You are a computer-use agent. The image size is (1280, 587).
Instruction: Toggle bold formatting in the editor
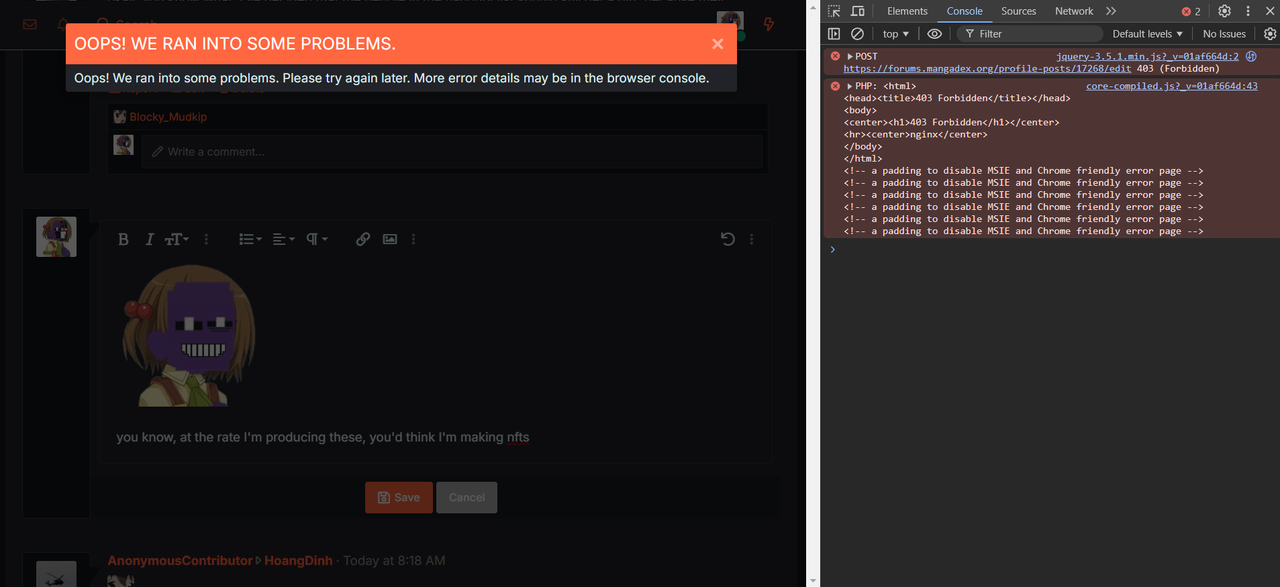tap(124, 239)
